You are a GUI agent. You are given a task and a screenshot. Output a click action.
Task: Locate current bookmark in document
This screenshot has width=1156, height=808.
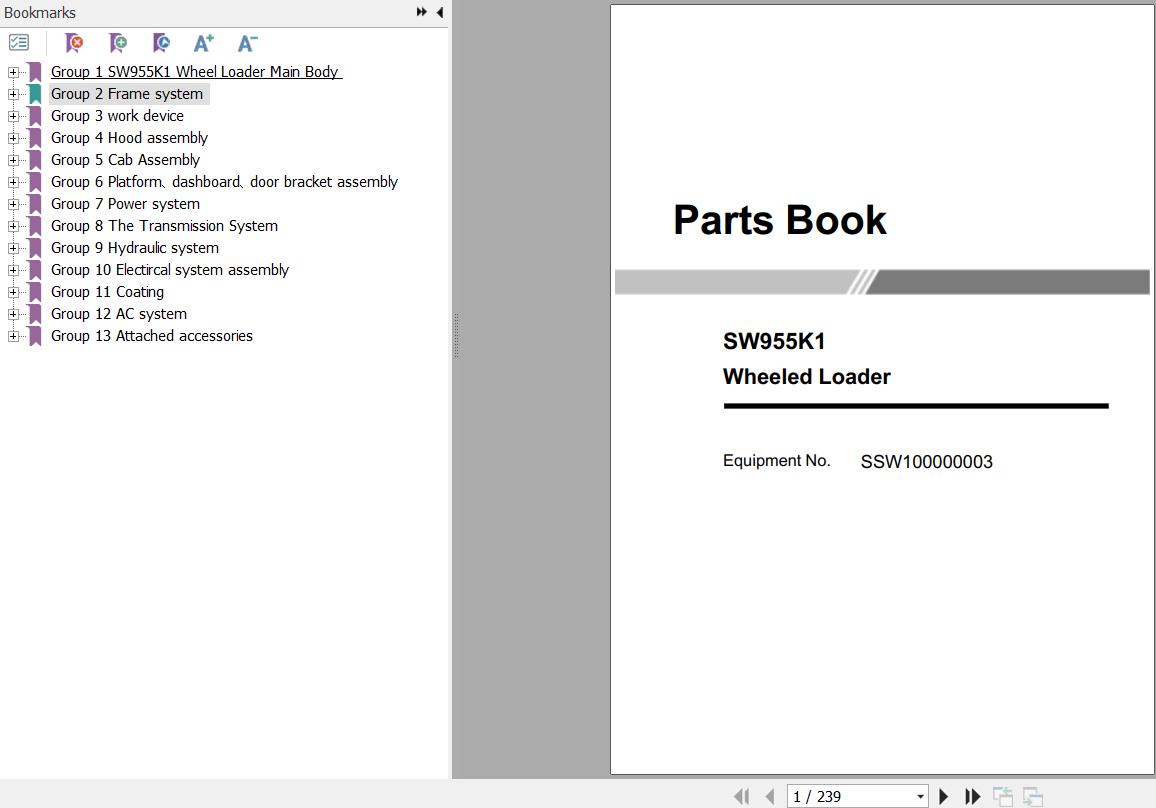pyautogui.click(x=160, y=43)
